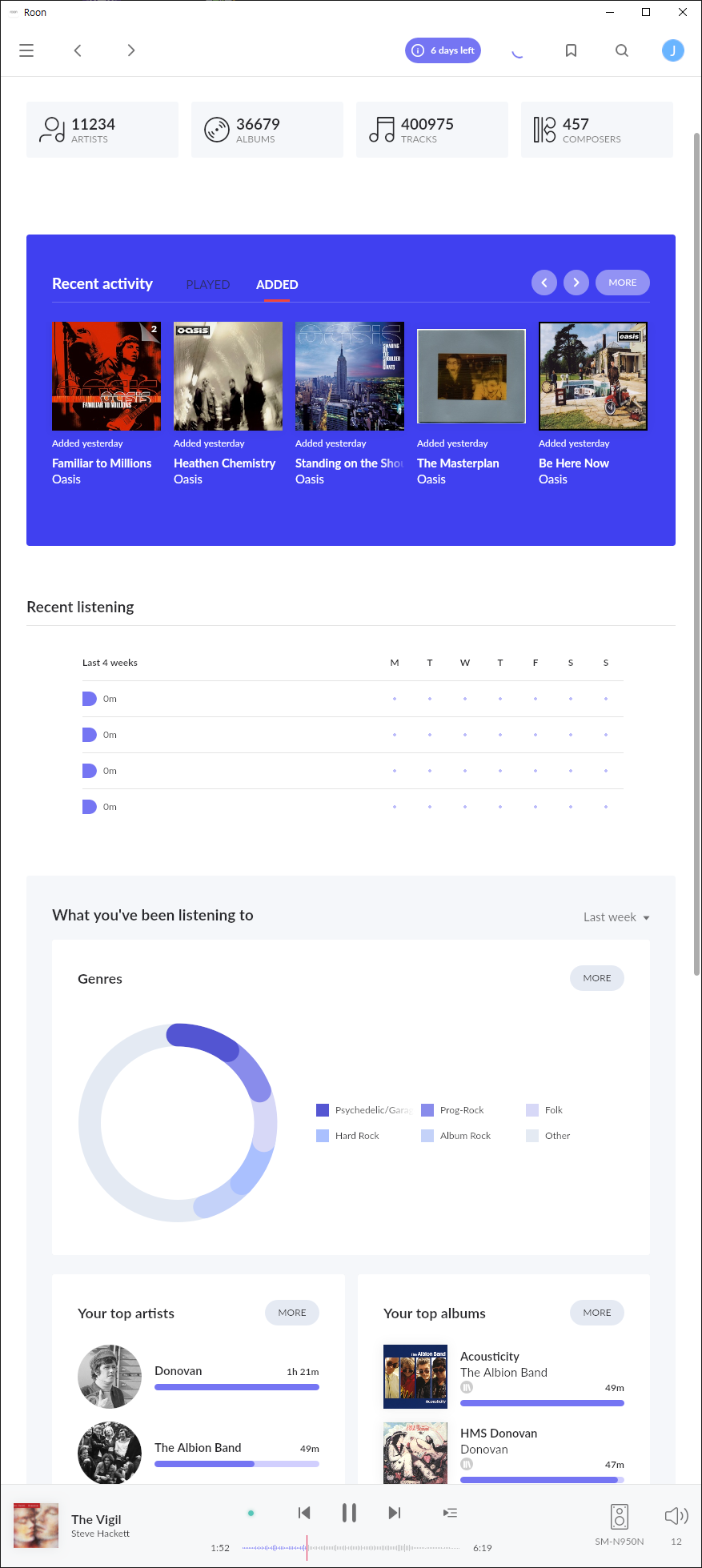Skip to the previous track
Image resolution: width=702 pixels, height=1568 pixels.
click(x=304, y=1513)
